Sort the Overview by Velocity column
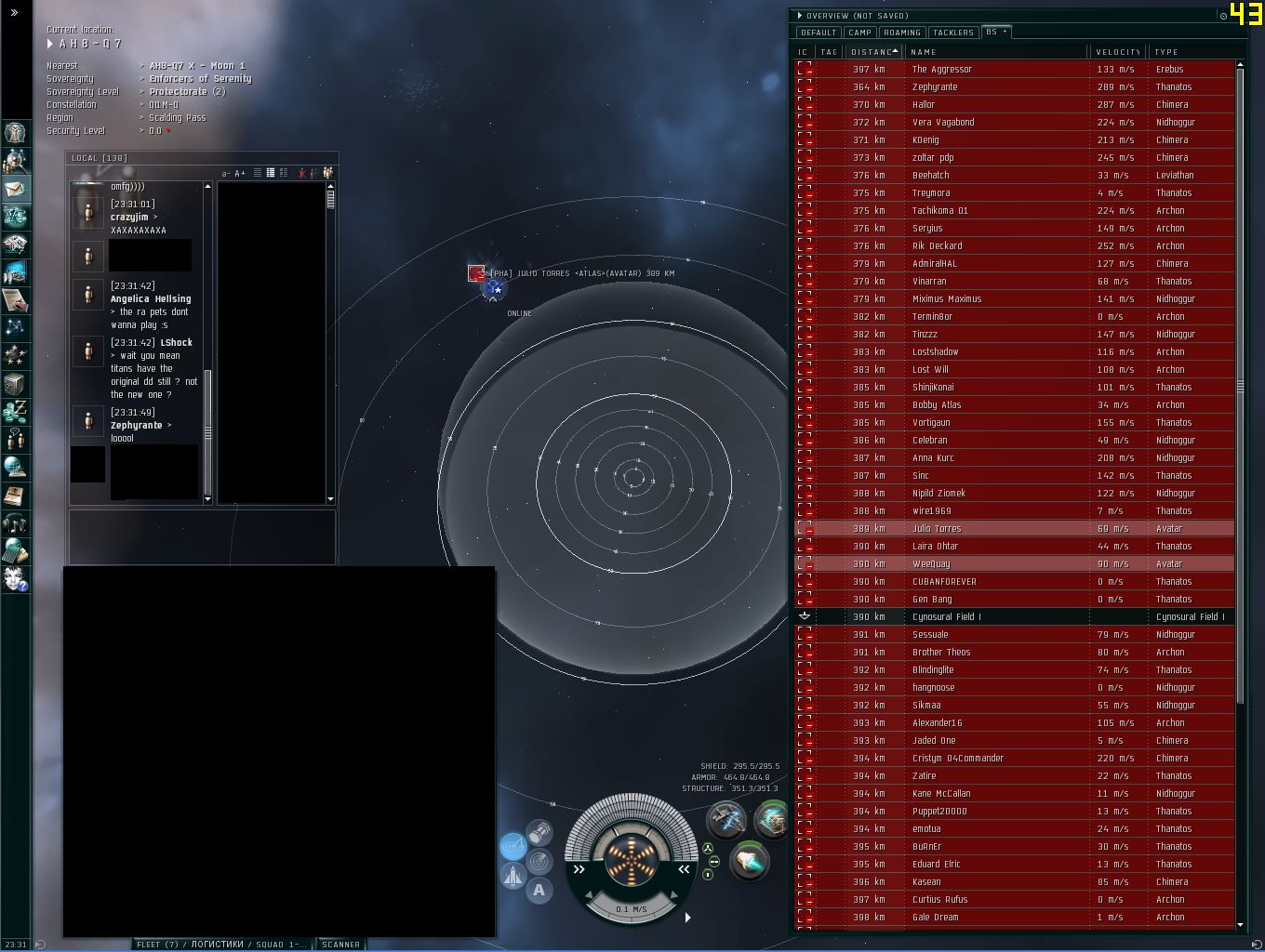This screenshot has width=1265, height=952. click(x=1120, y=52)
